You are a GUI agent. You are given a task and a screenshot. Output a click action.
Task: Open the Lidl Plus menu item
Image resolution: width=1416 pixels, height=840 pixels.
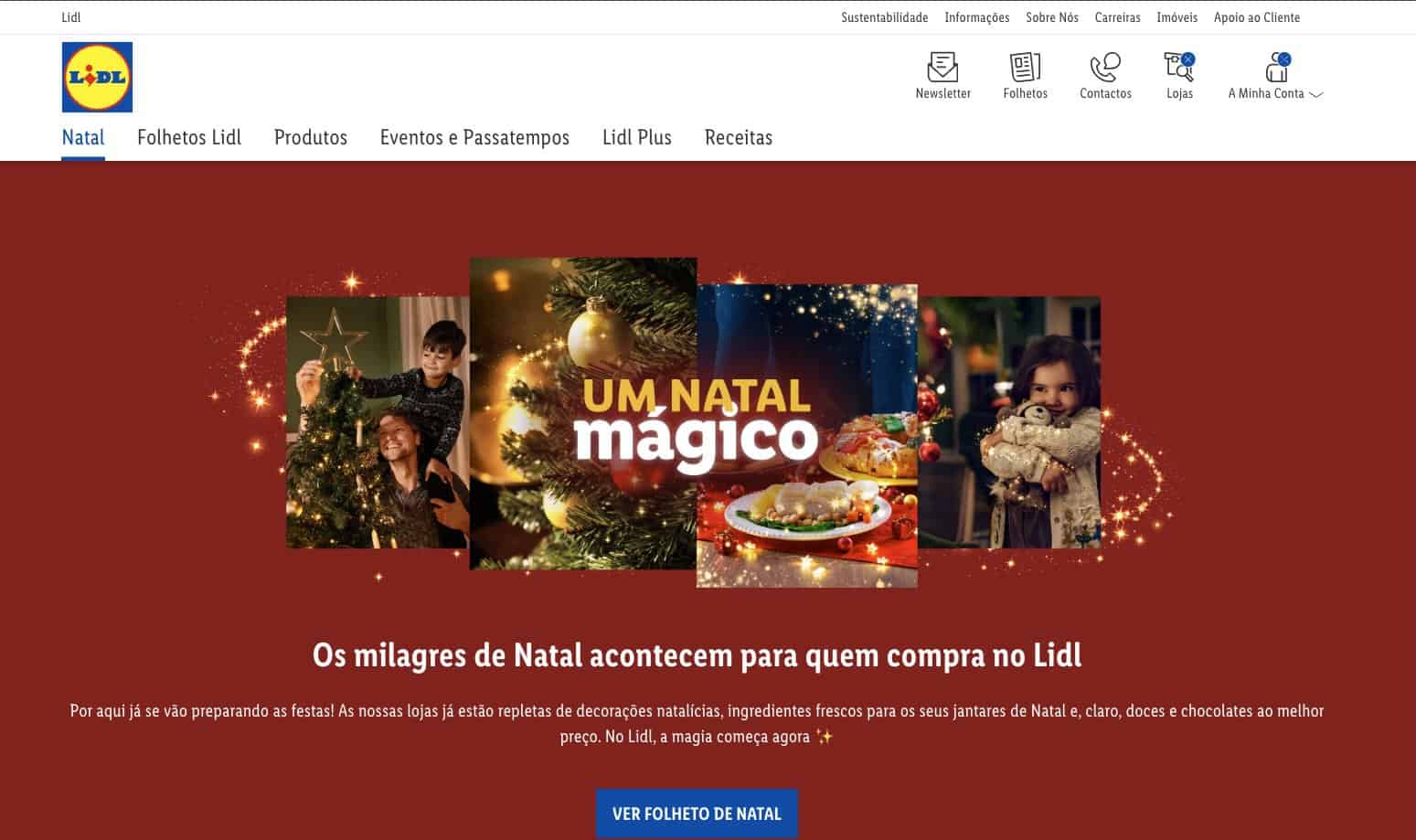tap(637, 137)
